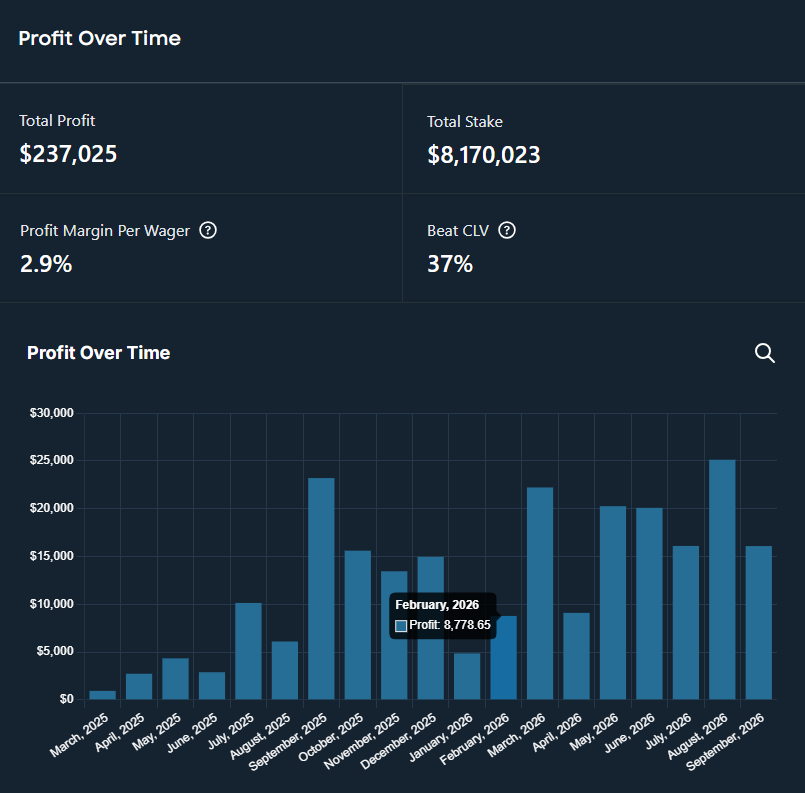Select the October, 2025 profit bar
This screenshot has height=793, width=805.
click(358, 625)
